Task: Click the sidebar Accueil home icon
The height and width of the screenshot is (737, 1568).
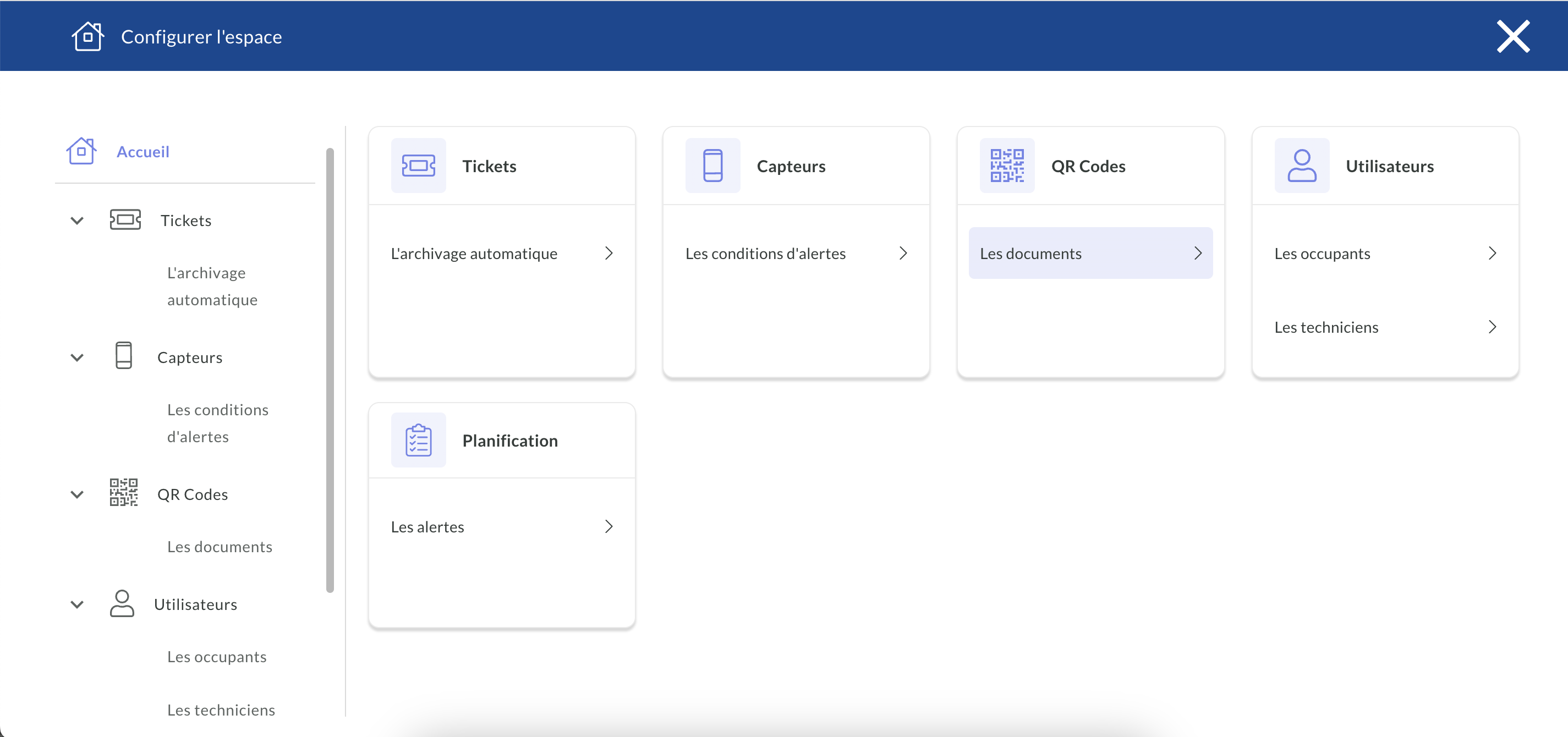Action: pos(81,151)
